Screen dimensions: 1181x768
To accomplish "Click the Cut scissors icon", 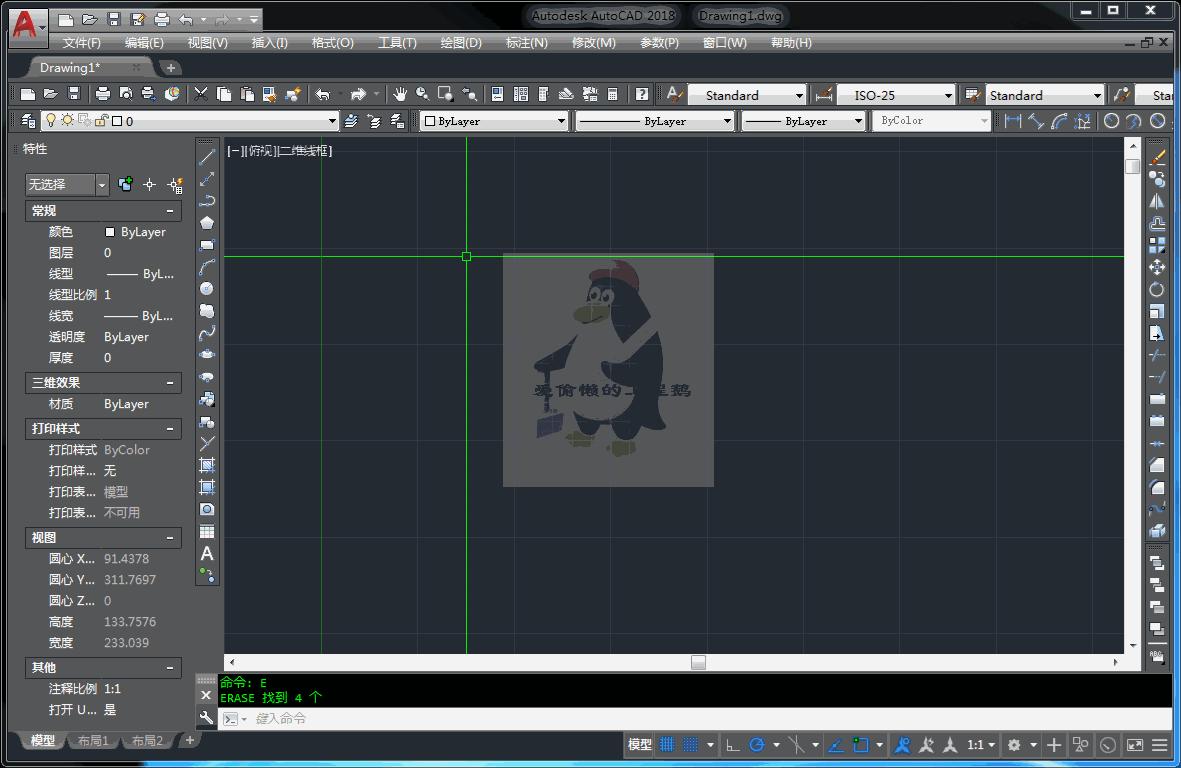I will (x=201, y=94).
